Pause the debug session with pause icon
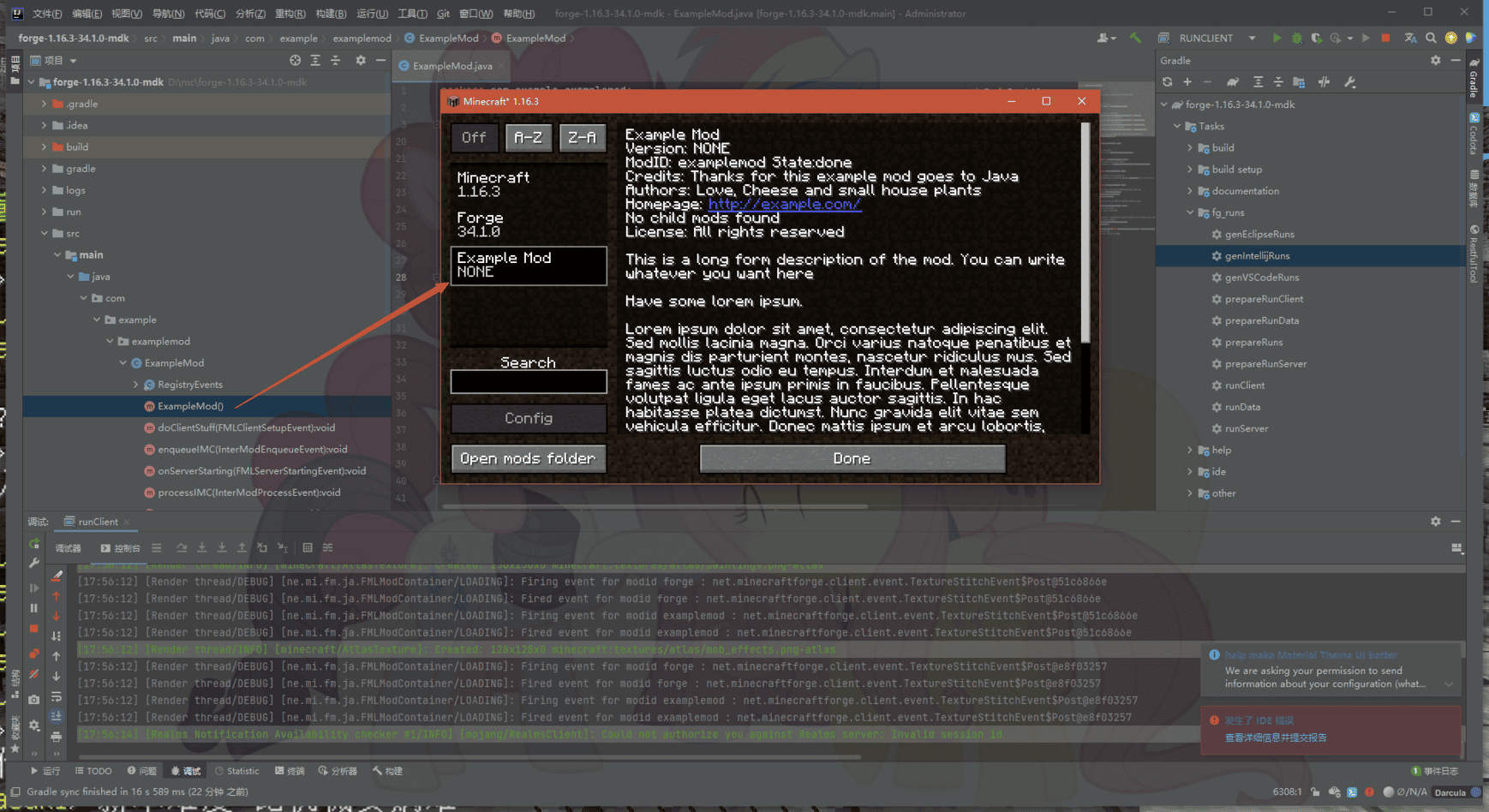Image resolution: width=1489 pixels, height=812 pixels. [x=33, y=608]
